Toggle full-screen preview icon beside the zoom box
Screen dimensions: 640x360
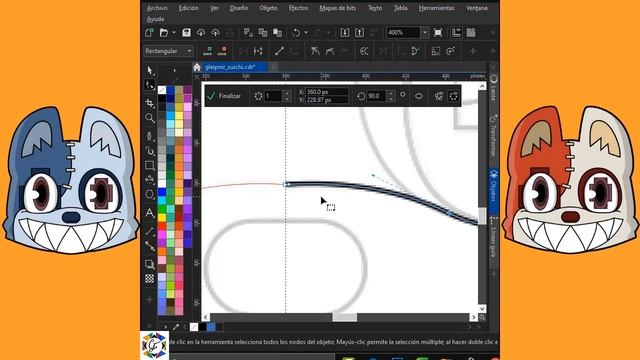click(x=438, y=33)
